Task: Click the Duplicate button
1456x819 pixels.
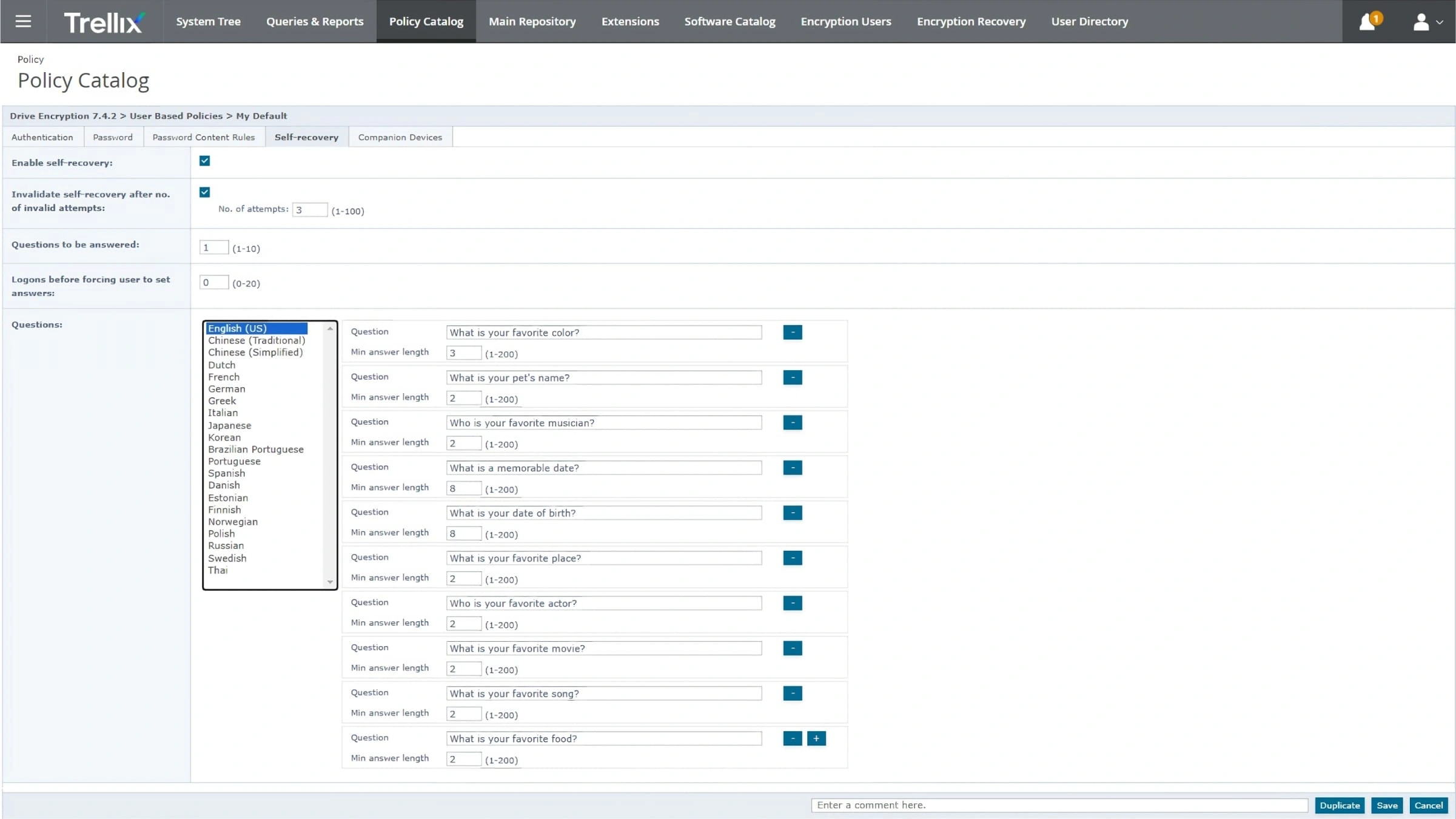Action: coord(1340,806)
